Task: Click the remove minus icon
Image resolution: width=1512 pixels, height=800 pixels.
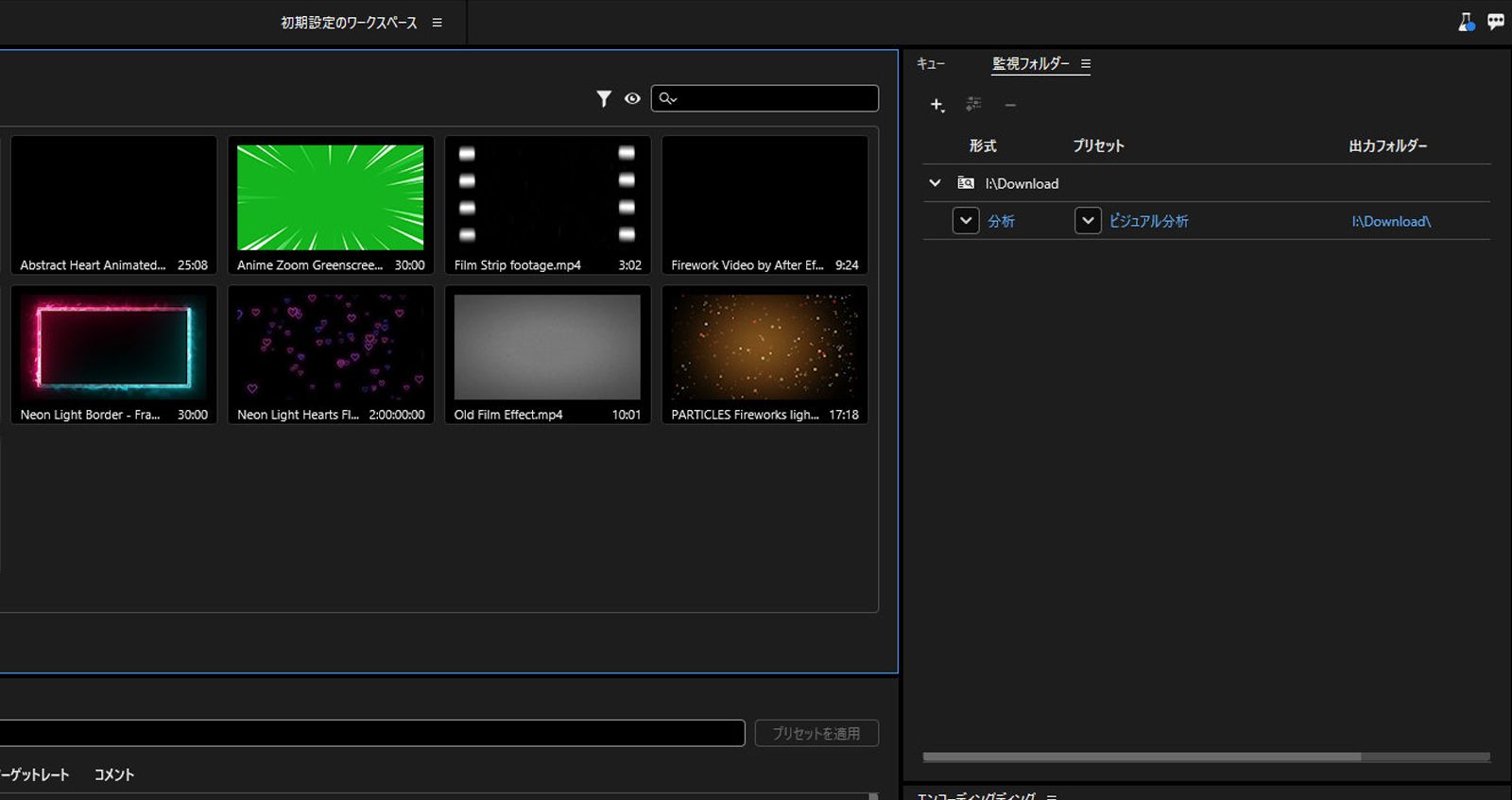Action: point(1010,105)
